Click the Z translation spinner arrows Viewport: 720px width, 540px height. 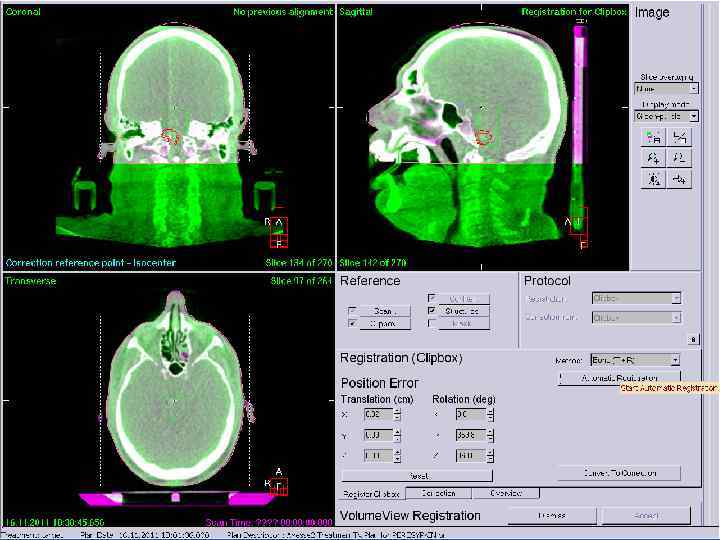[397, 455]
